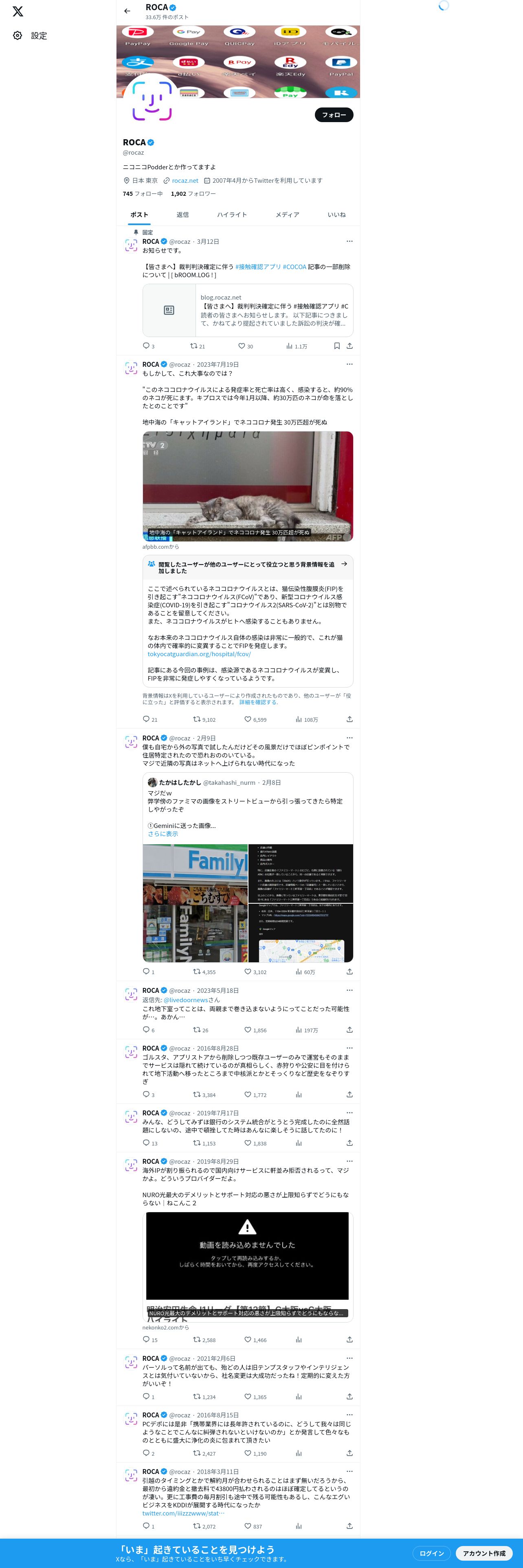The width and height of the screenshot is (523, 1568).
Task: Share the pinned 3月12日 post
Action: pos(349,346)
